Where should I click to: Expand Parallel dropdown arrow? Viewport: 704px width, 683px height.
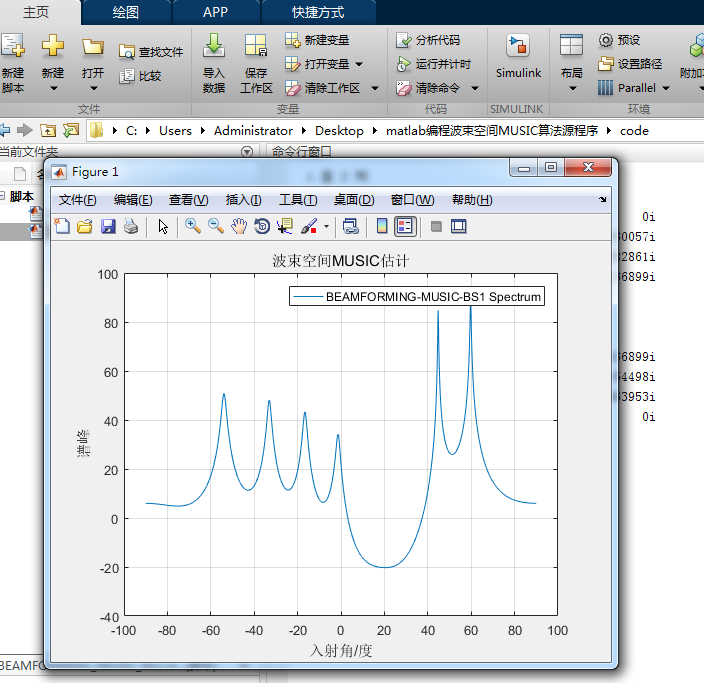click(666, 88)
